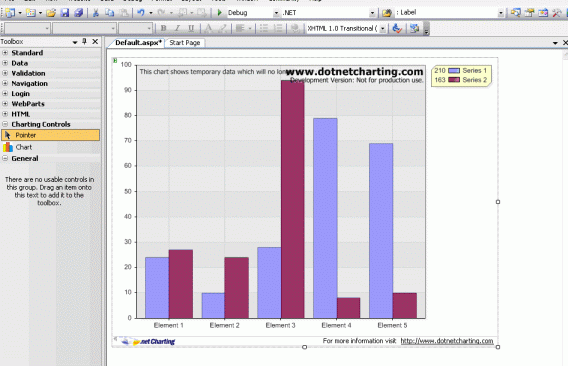Collapse the General toolbox group

click(x=5, y=158)
